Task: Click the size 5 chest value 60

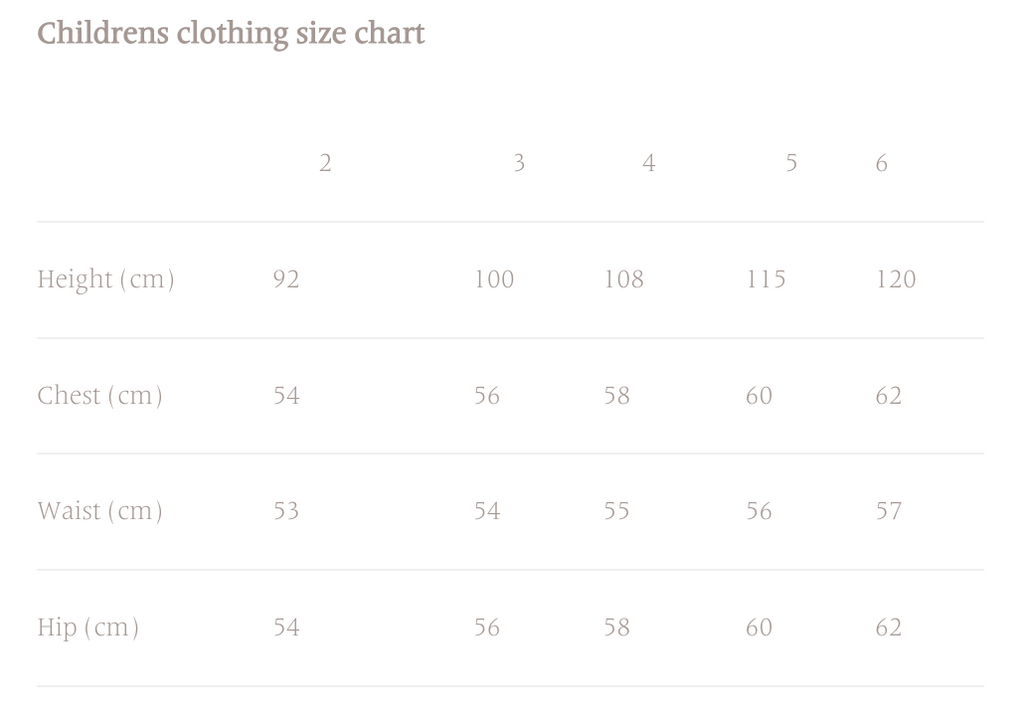Action: [759, 396]
